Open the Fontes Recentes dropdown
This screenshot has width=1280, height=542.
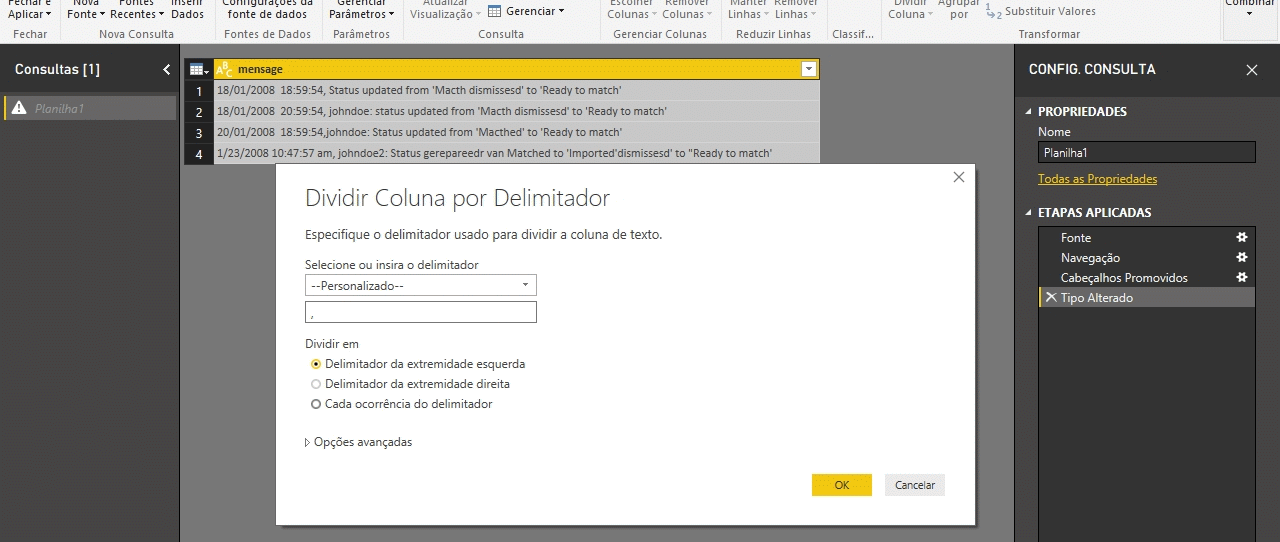point(136,10)
